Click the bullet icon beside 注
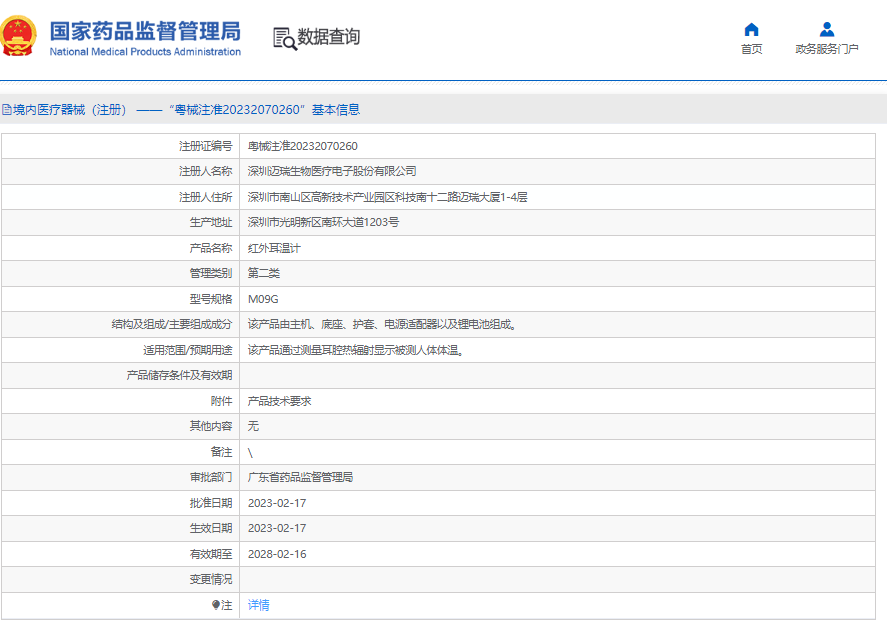Screen dimensions: 887x628 [x=216, y=605]
